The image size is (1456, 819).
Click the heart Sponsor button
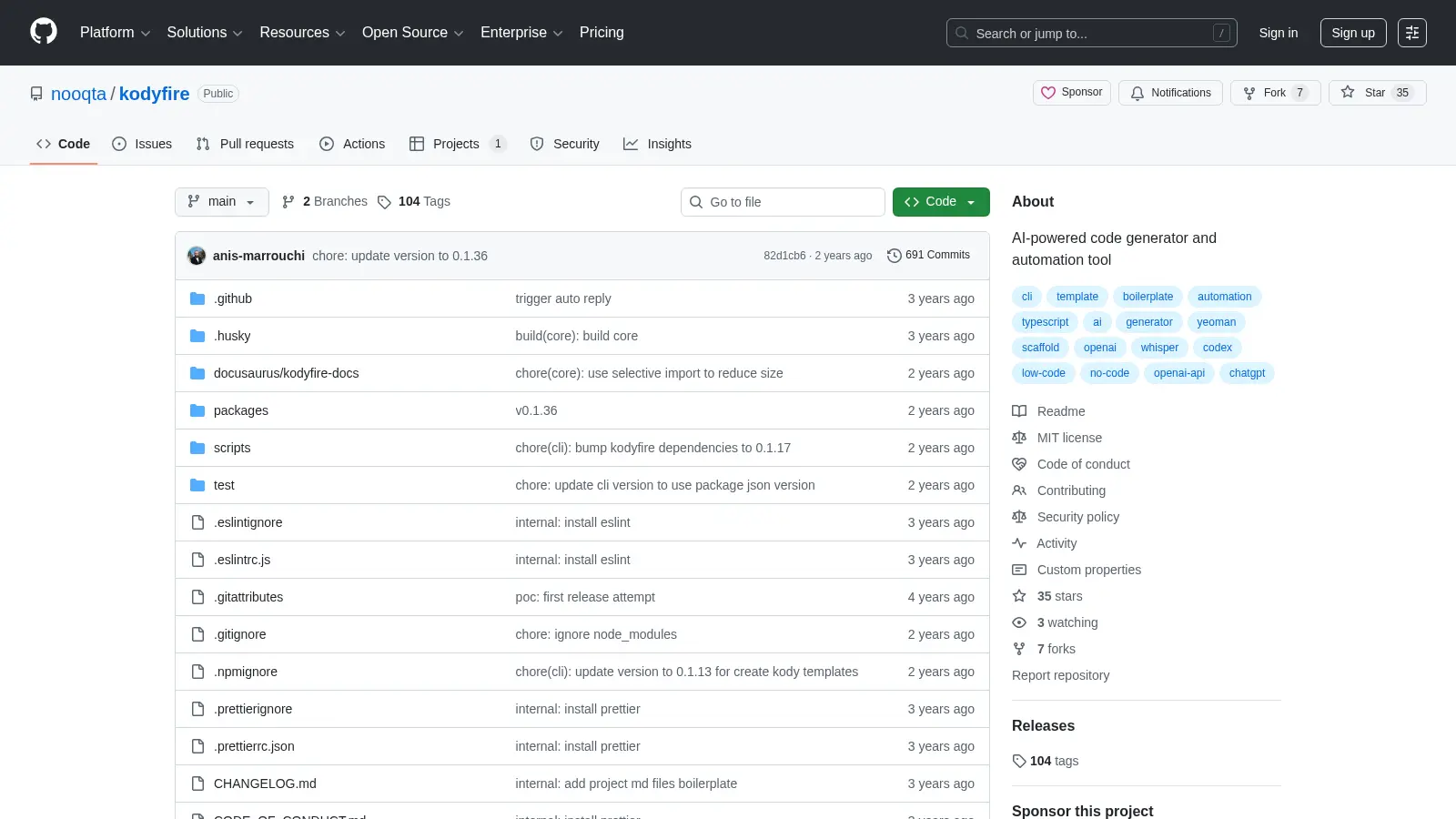1072,93
